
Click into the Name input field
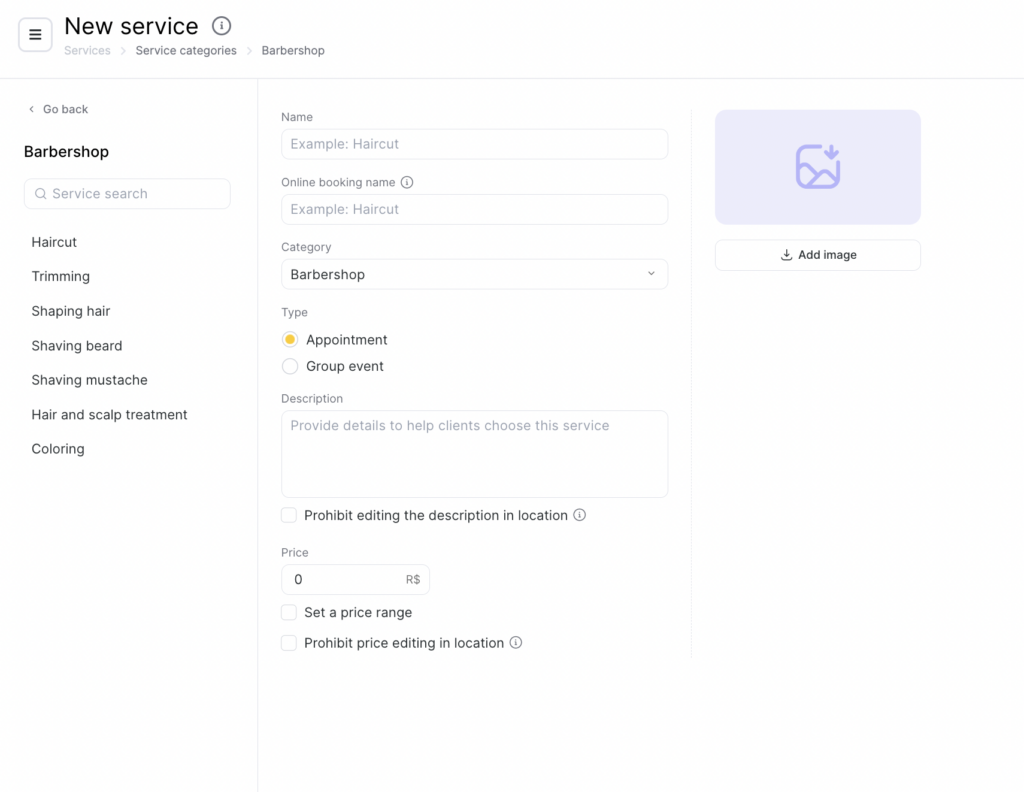[x=474, y=144]
